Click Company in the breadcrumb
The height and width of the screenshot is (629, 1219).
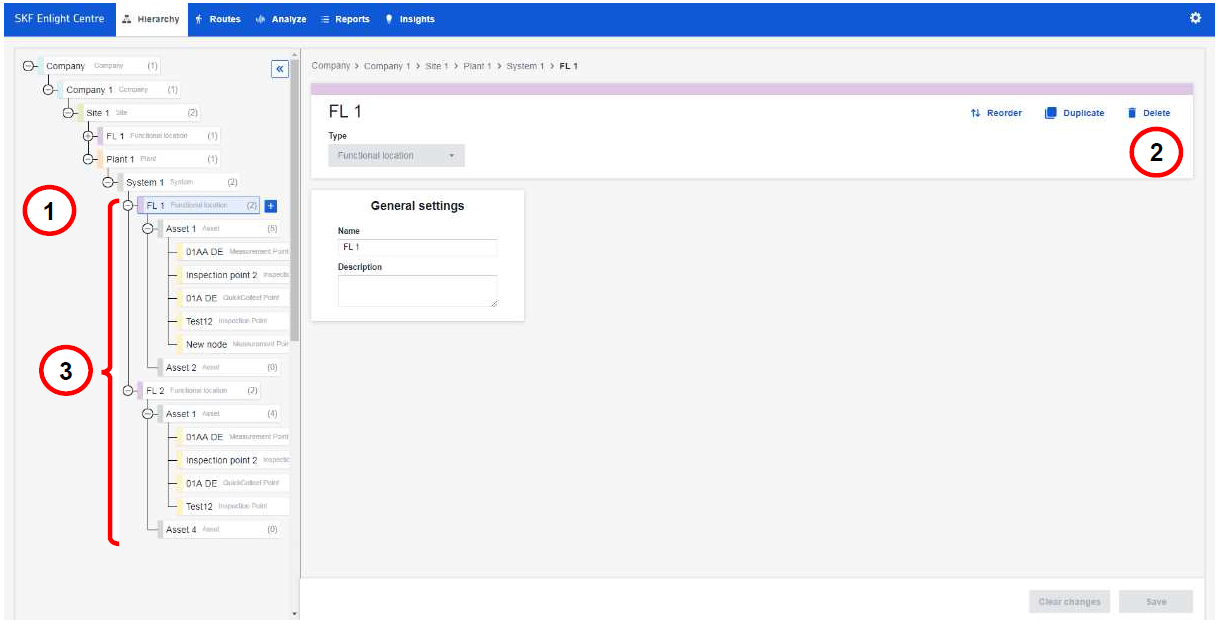[x=331, y=66]
